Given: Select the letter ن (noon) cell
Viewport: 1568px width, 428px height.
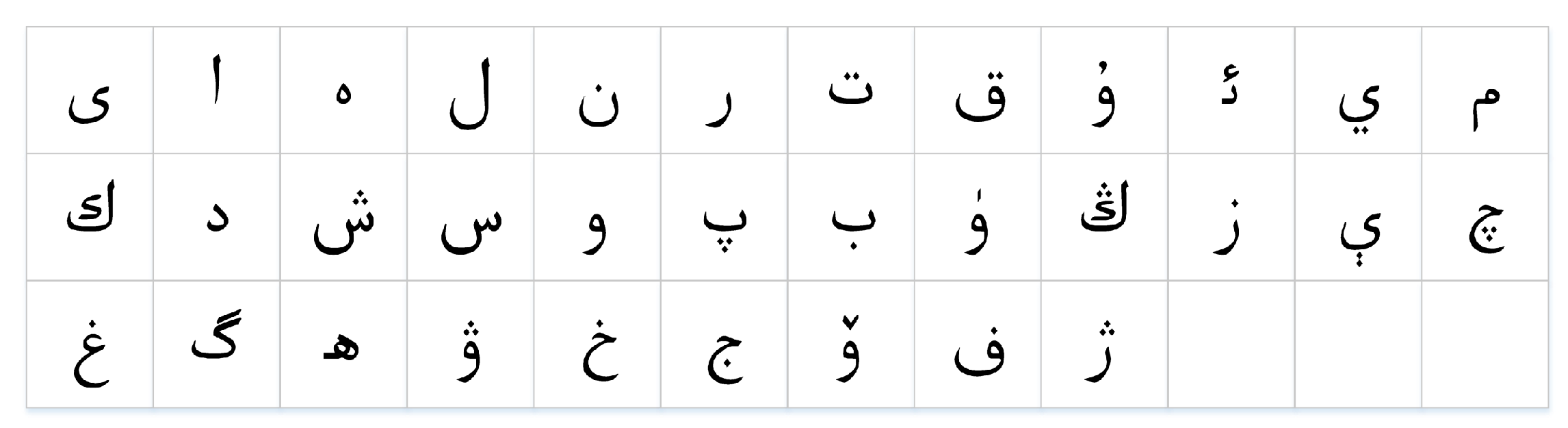Looking at the screenshot, I should click(597, 90).
